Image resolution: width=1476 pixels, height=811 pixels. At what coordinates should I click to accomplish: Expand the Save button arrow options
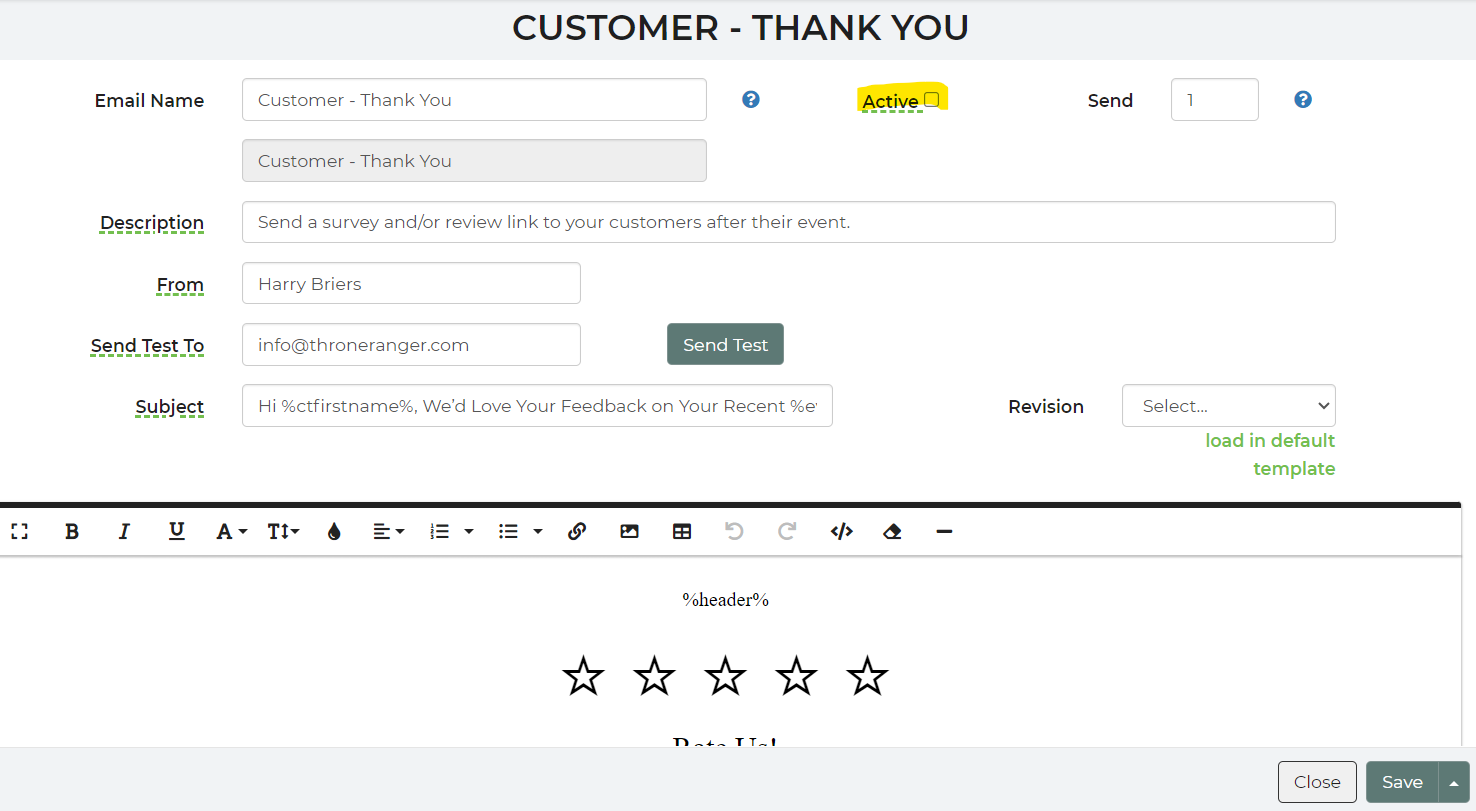click(1454, 783)
